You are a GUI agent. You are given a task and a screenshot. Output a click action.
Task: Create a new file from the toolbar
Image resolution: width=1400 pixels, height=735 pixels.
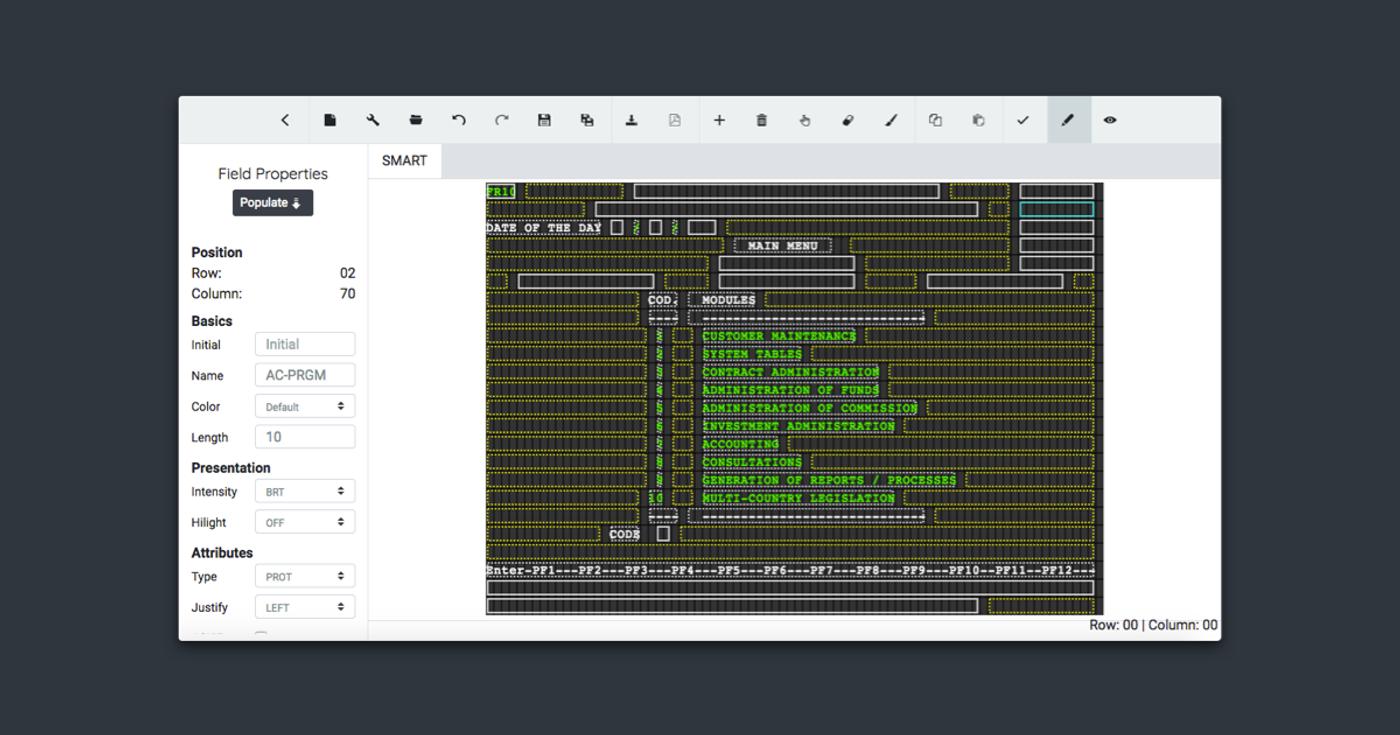coord(330,120)
